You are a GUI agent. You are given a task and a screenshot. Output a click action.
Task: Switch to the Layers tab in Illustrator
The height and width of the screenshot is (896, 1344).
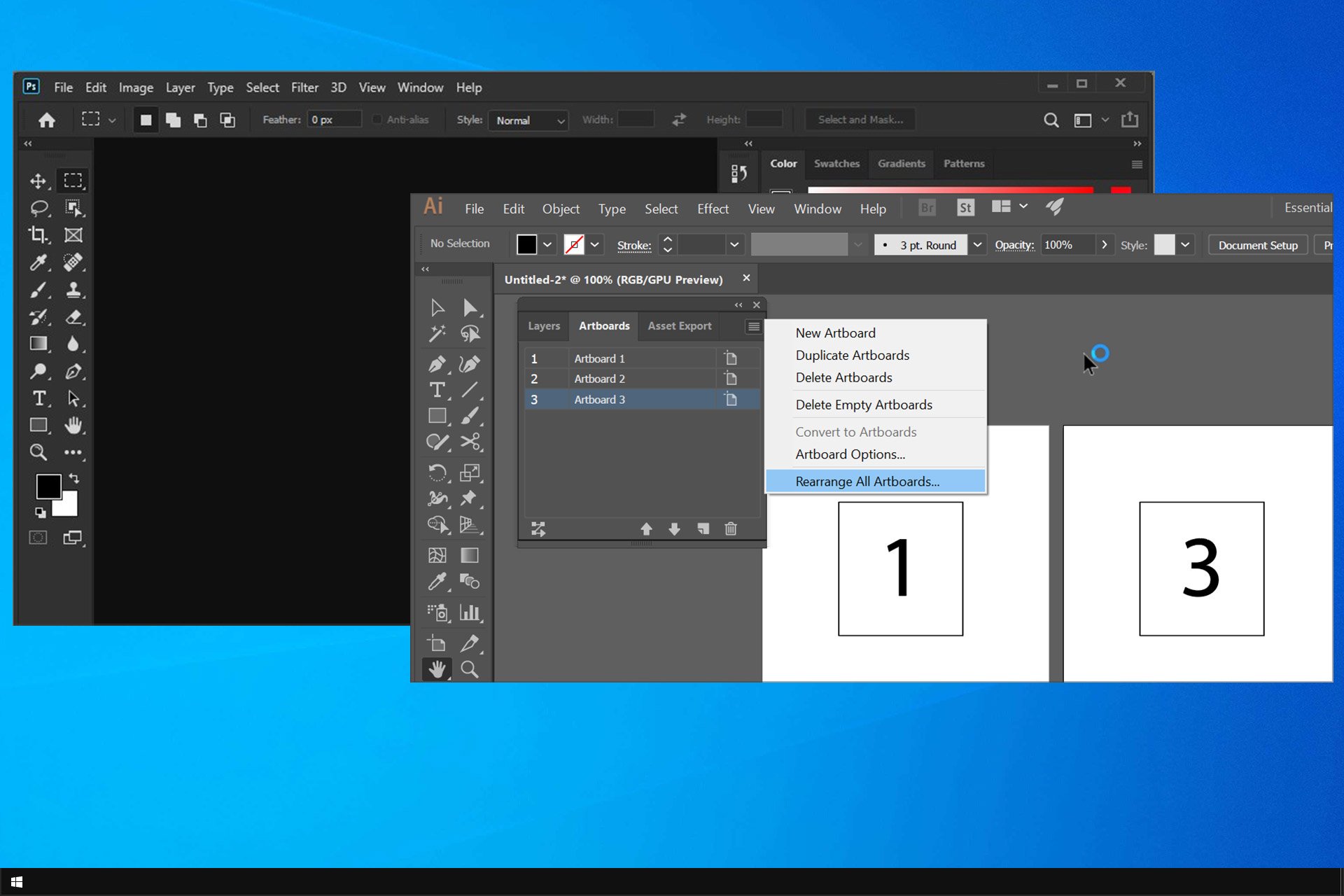(x=544, y=326)
